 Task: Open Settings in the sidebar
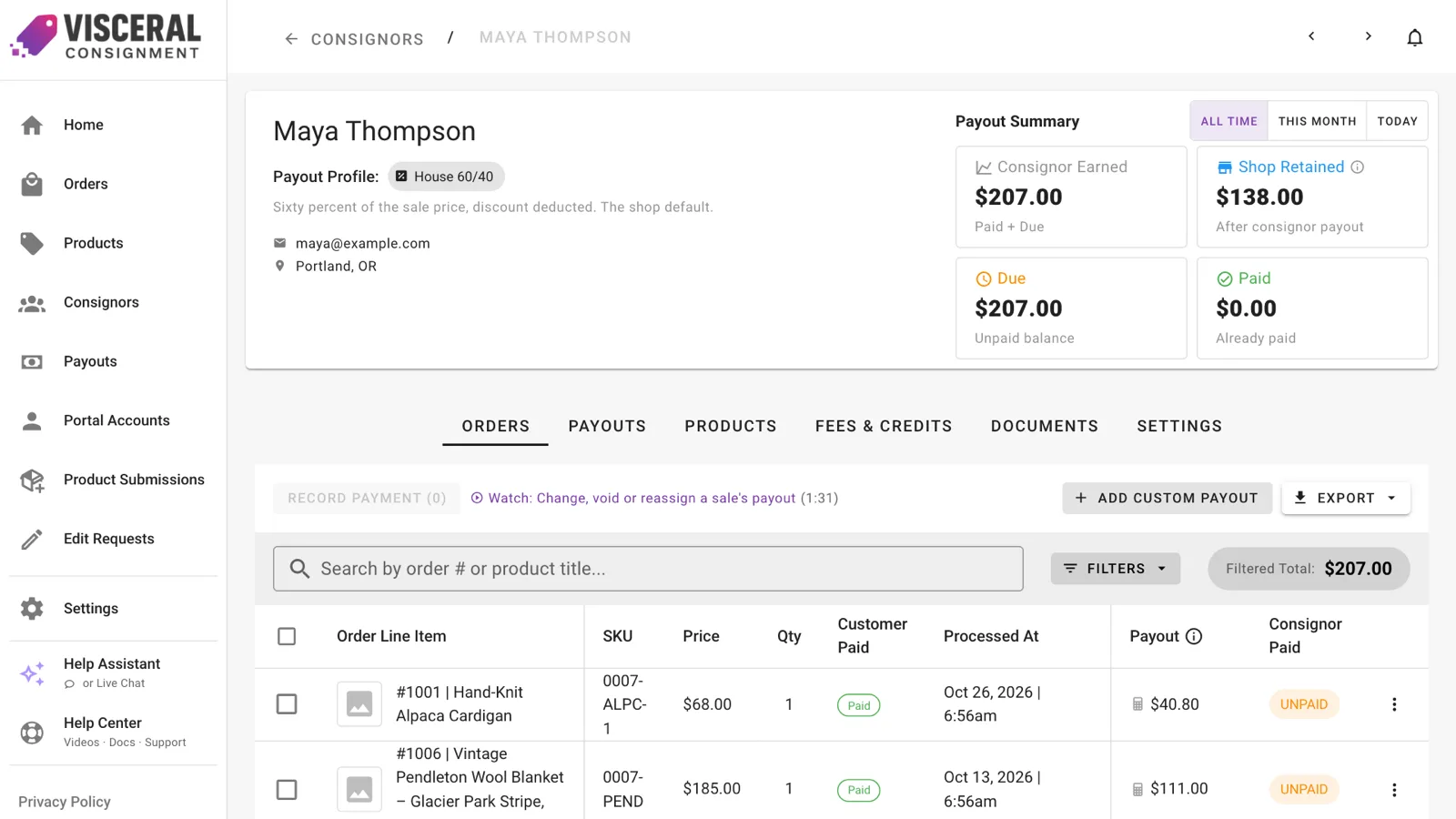coord(113,609)
